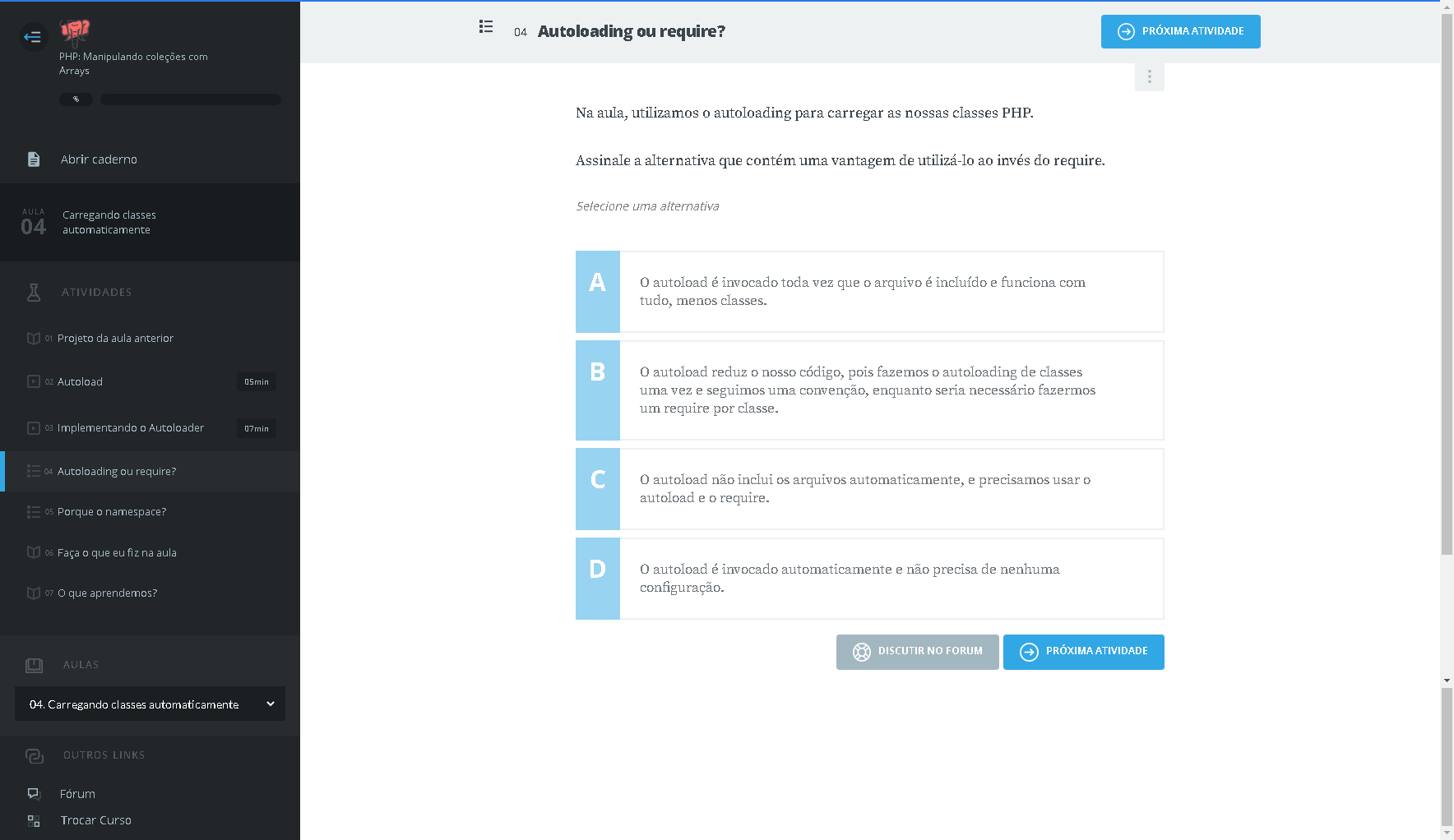Image resolution: width=1454 pixels, height=840 pixels.
Task: Choose alternative B about reducing code
Action: (869, 390)
